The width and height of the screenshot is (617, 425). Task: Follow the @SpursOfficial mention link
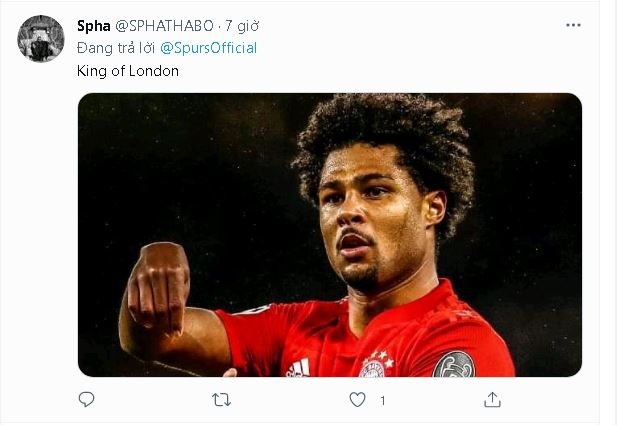point(209,48)
